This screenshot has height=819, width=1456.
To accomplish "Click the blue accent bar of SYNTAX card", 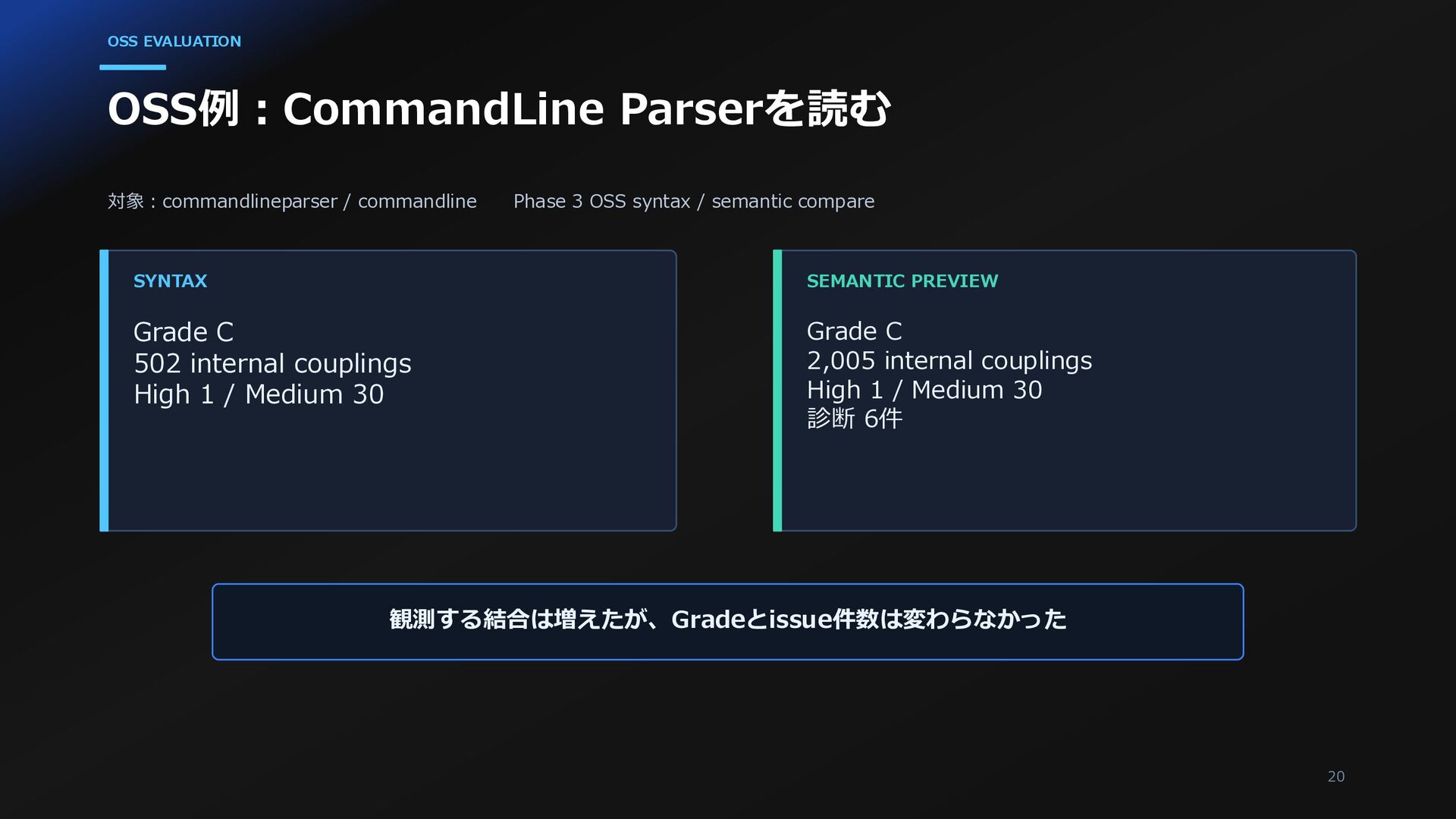I will (x=104, y=391).
